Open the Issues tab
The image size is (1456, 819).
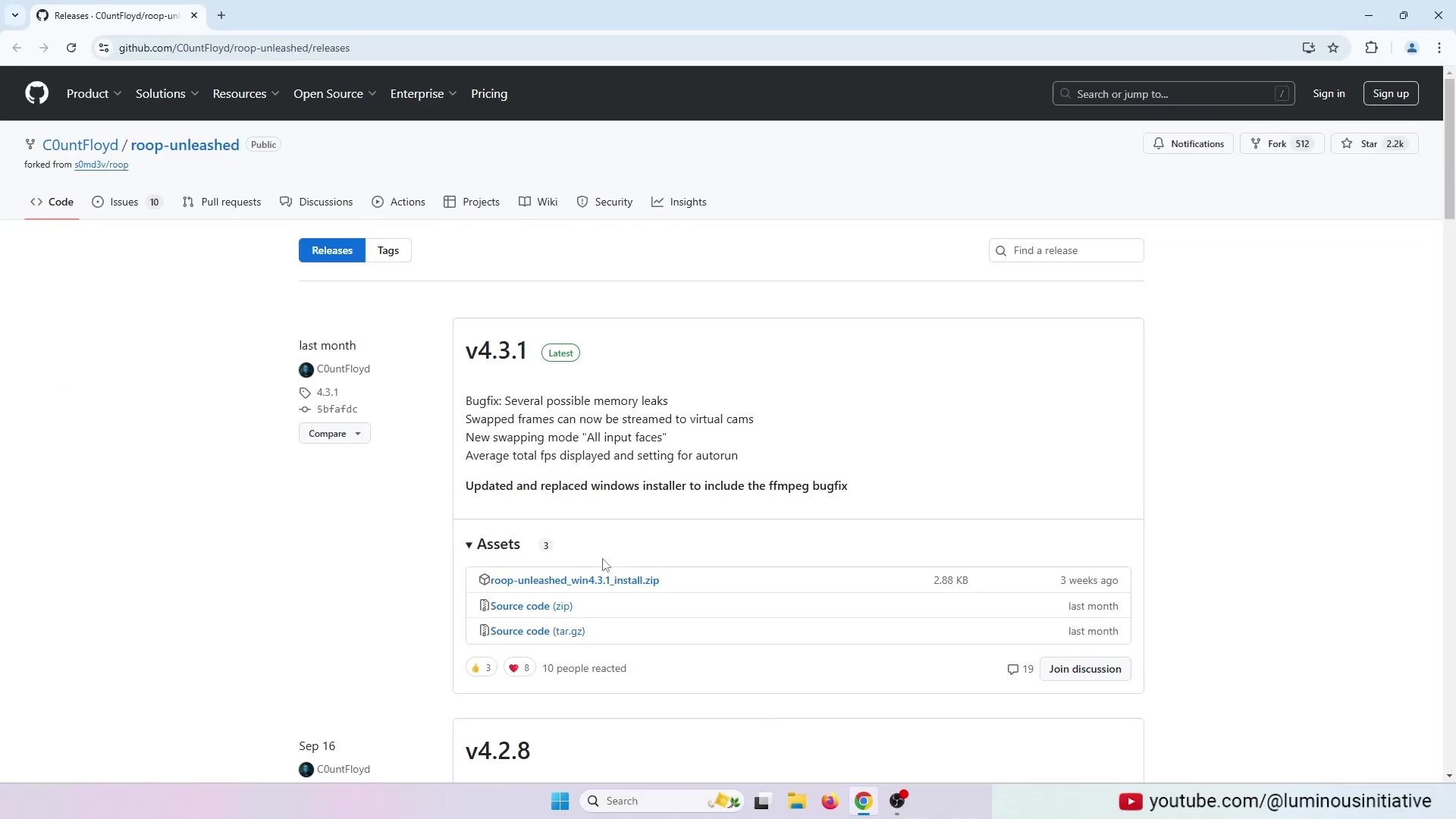pos(126,202)
